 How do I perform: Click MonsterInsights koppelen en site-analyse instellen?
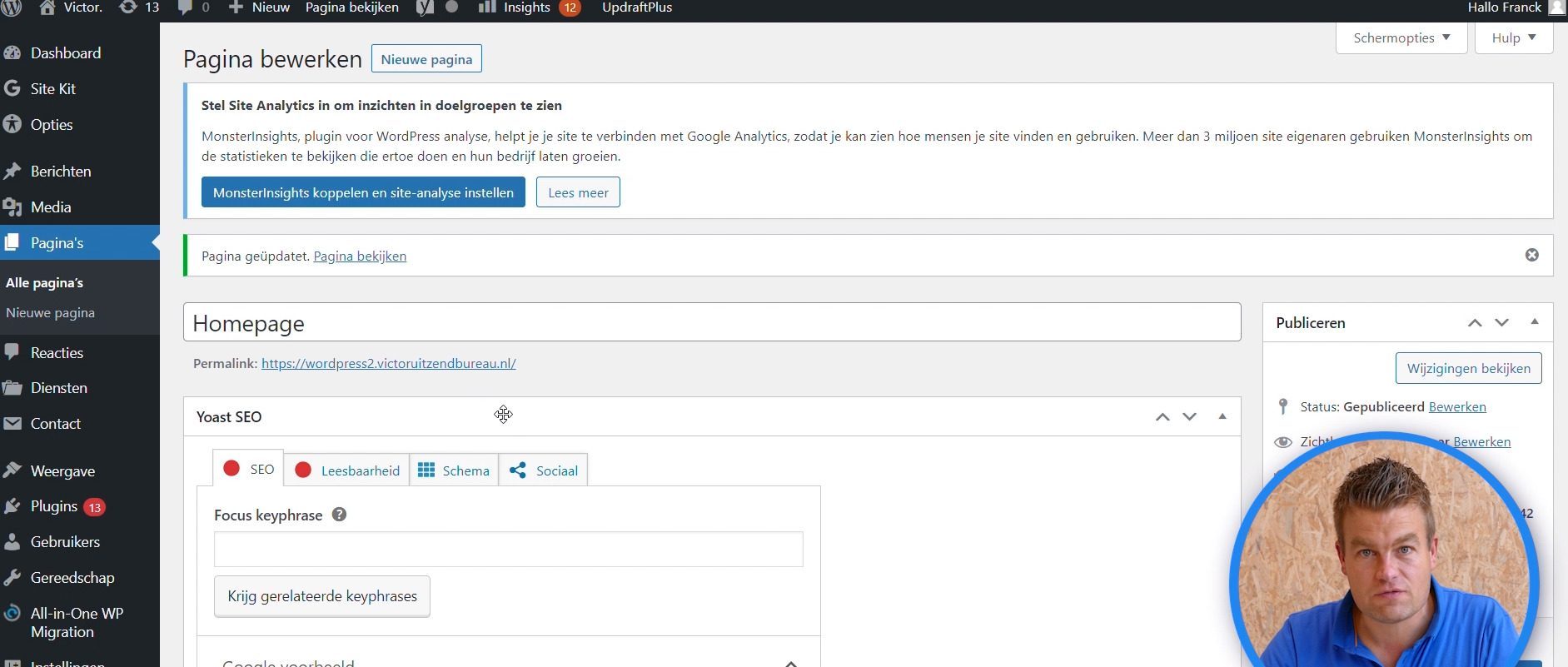click(363, 192)
